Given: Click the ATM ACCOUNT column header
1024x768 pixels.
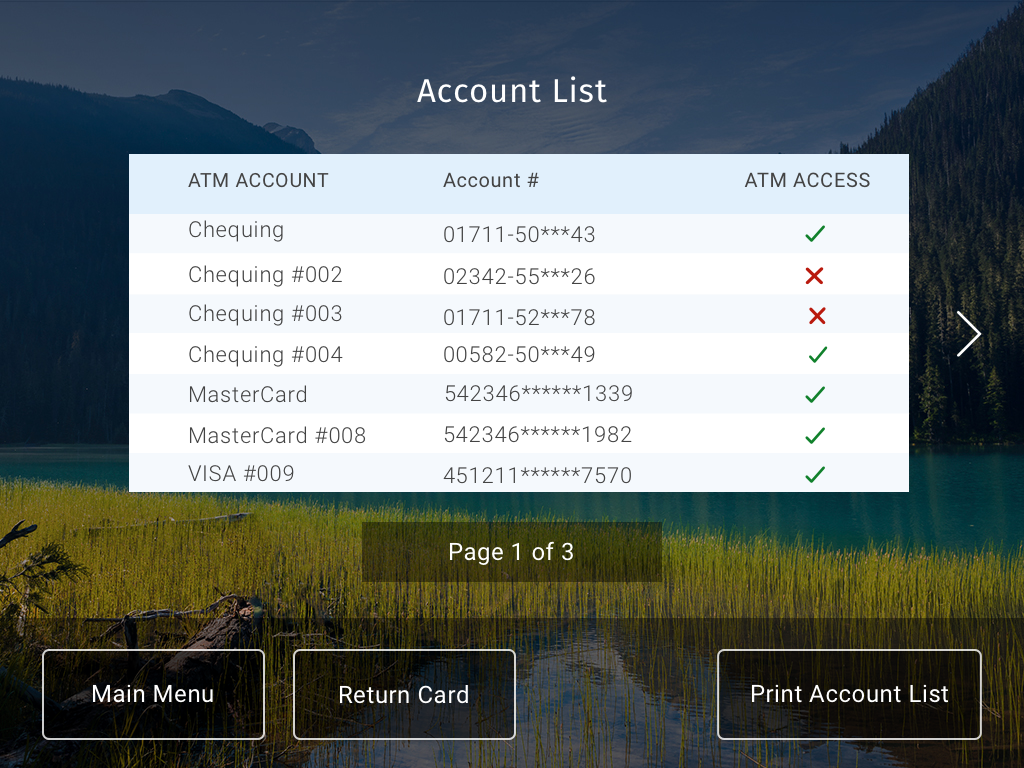Looking at the screenshot, I should tap(258, 181).
